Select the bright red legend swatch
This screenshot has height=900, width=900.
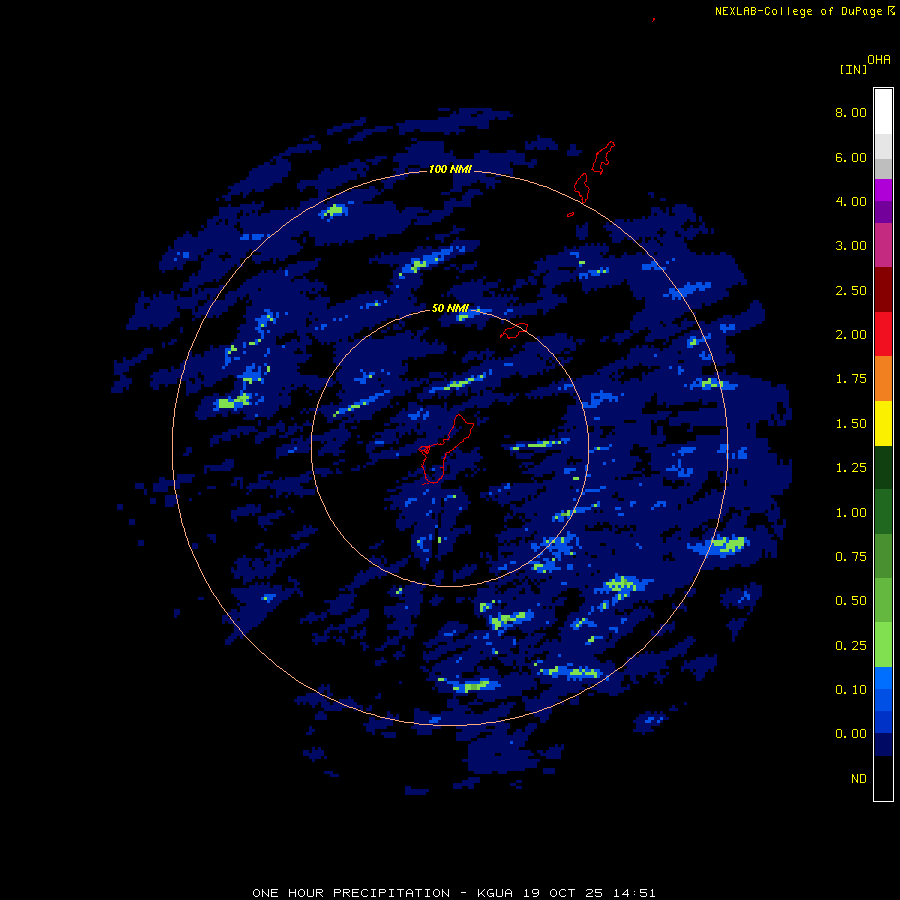point(883,334)
